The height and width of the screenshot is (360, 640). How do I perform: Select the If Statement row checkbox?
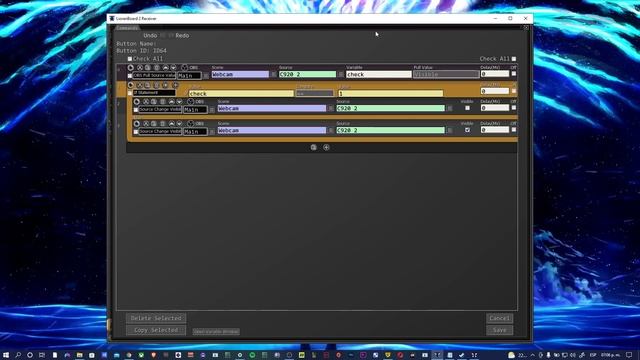(x=130, y=93)
